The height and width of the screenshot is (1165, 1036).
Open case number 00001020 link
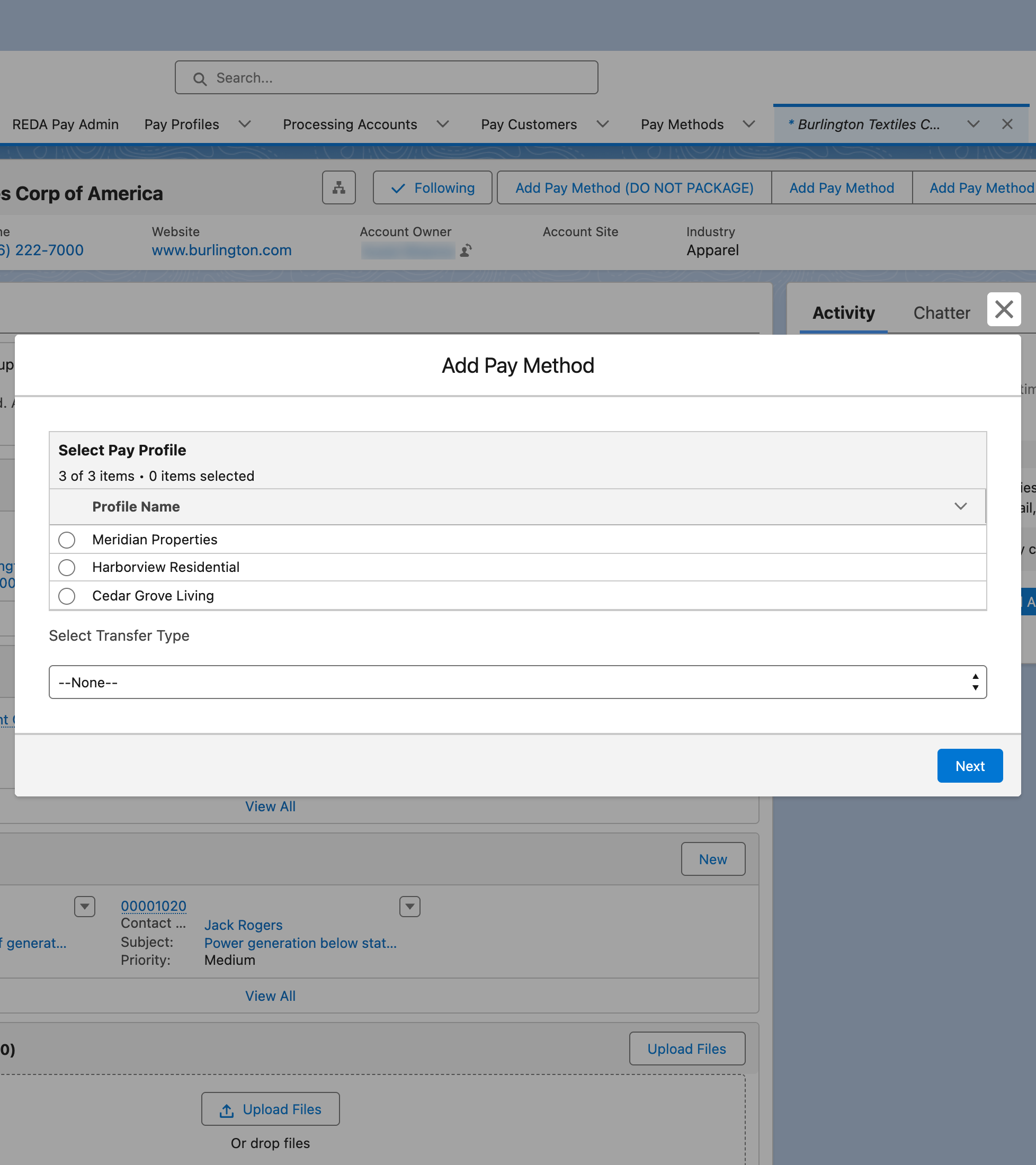click(x=154, y=906)
